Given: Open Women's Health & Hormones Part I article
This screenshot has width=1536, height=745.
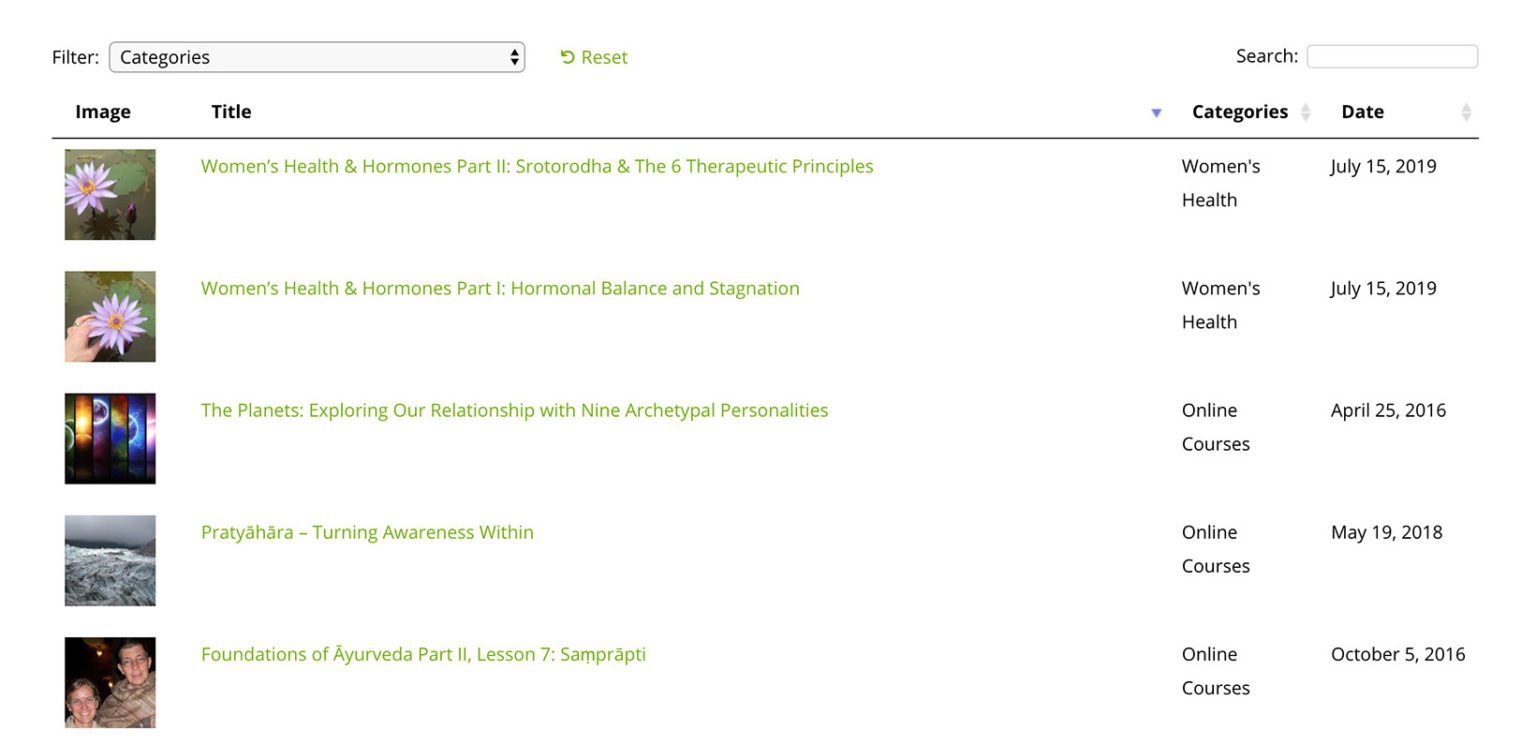Looking at the screenshot, I should coord(500,288).
